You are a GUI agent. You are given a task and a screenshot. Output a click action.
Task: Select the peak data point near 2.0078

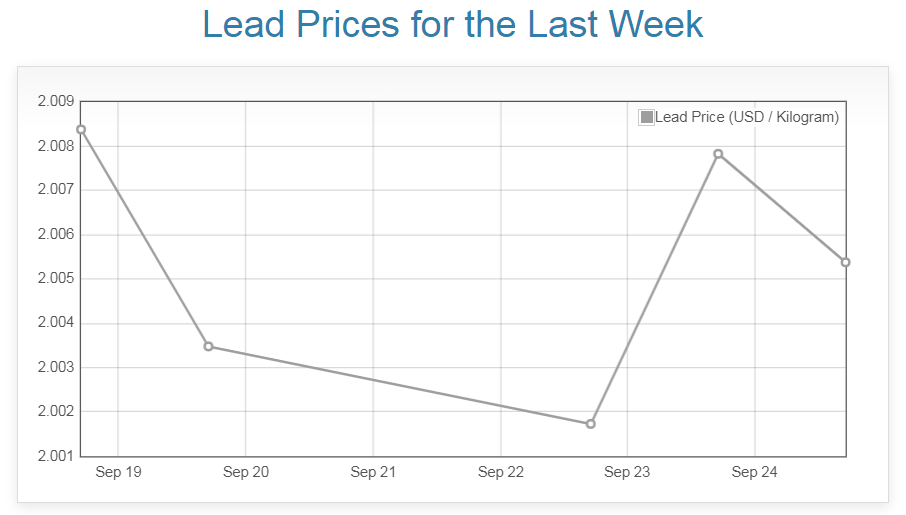tap(718, 154)
